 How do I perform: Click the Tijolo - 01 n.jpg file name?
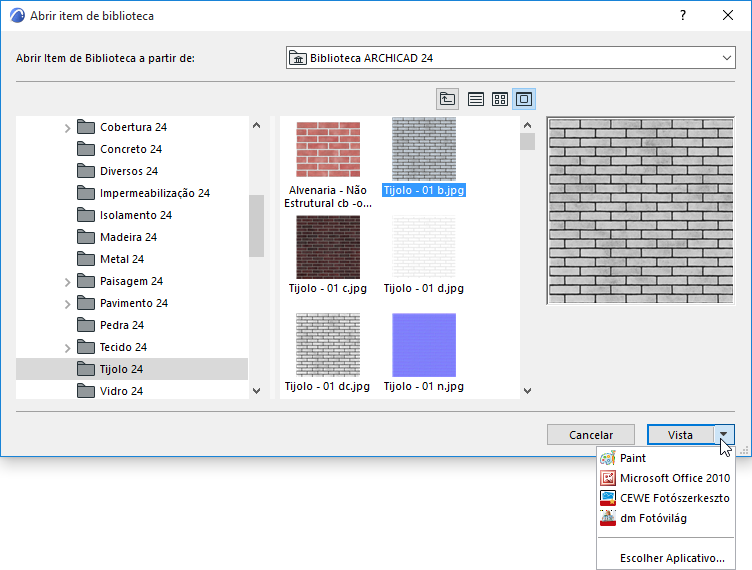[x=424, y=386]
